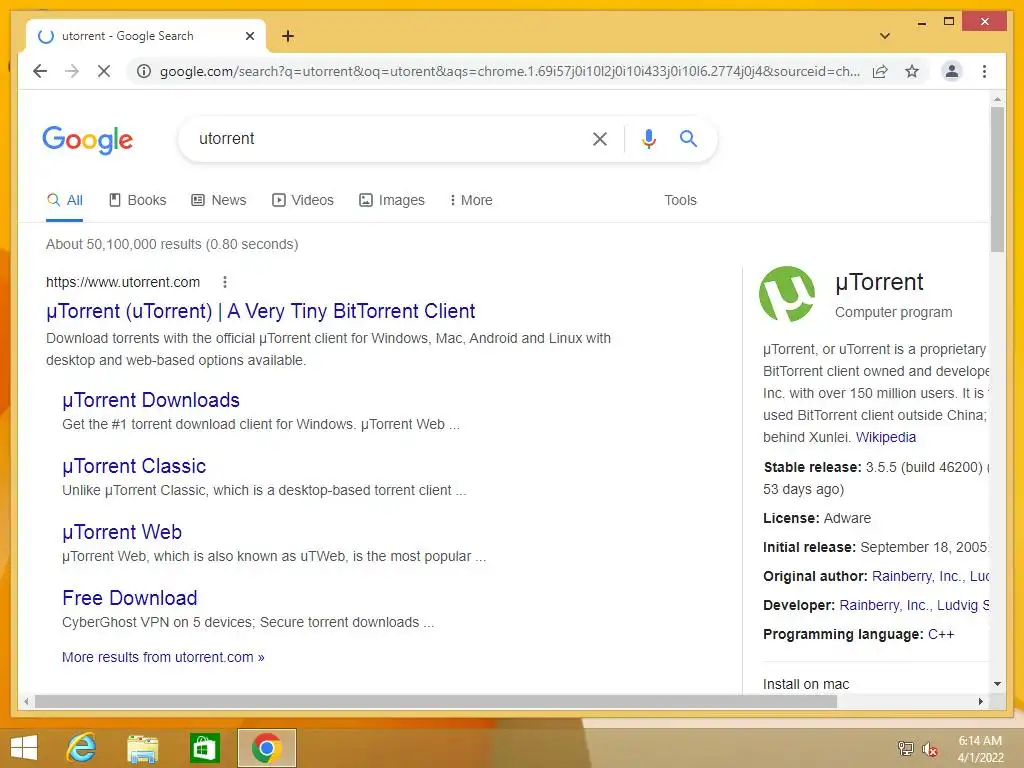This screenshot has width=1024, height=768.
Task: Open the Wikipedia link in knowledge panel
Action: pyautogui.click(x=886, y=437)
